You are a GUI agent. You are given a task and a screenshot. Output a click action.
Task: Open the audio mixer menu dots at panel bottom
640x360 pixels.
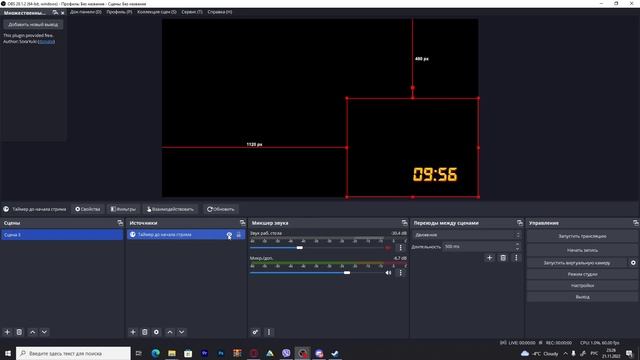pos(269,332)
